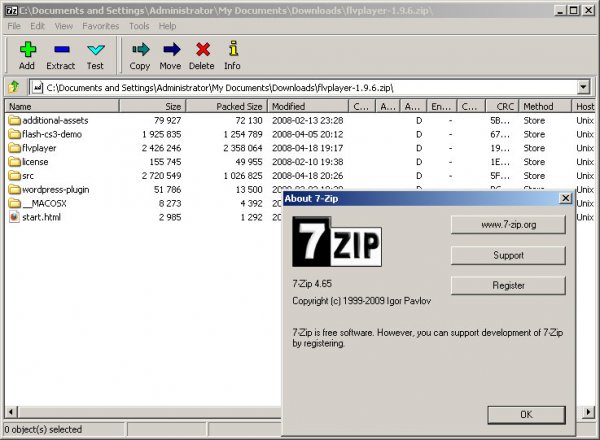The image size is (600, 440).
Task: Open the Favorites menu
Action: tap(101, 26)
